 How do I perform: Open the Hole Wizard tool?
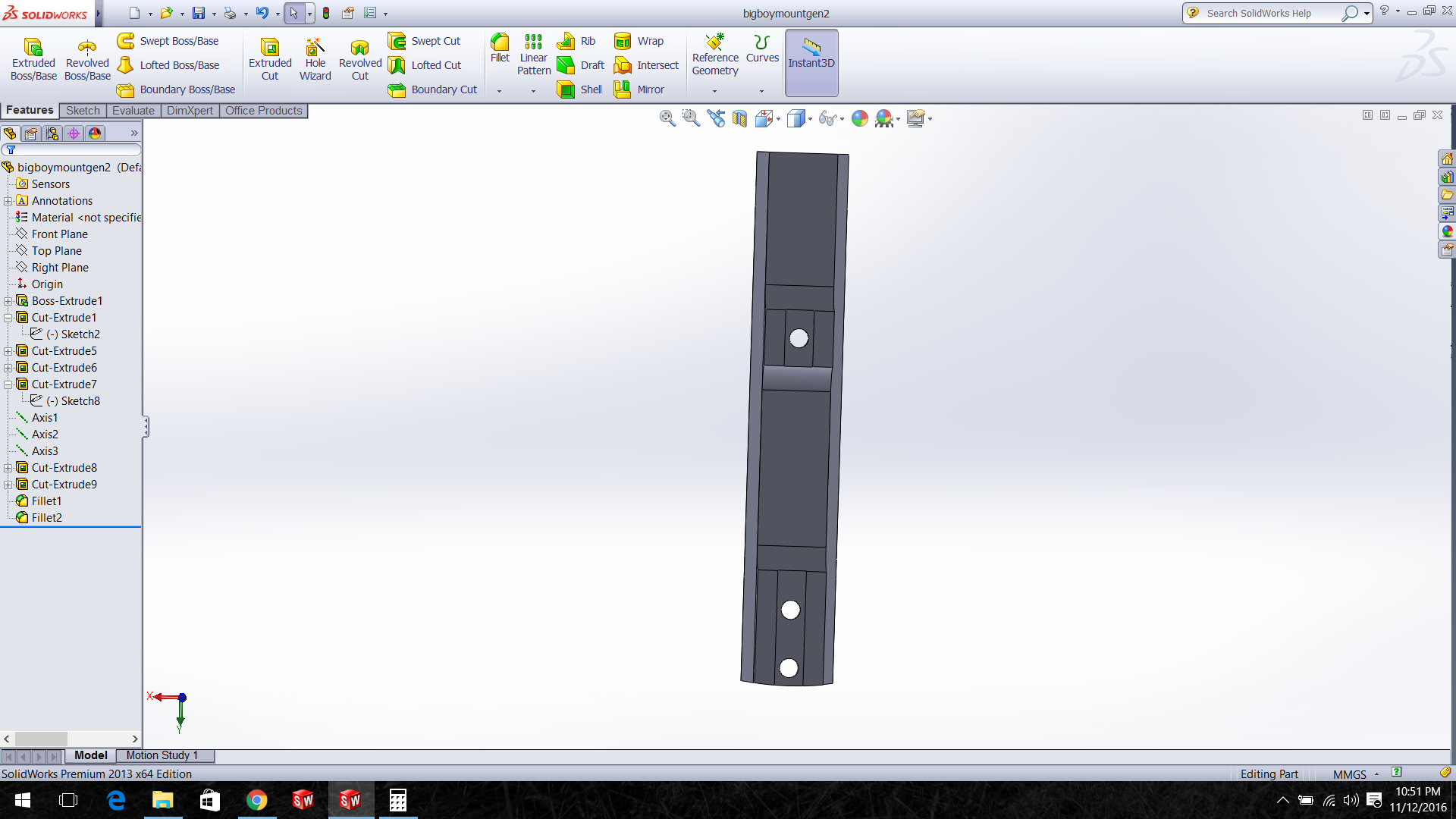pyautogui.click(x=315, y=58)
